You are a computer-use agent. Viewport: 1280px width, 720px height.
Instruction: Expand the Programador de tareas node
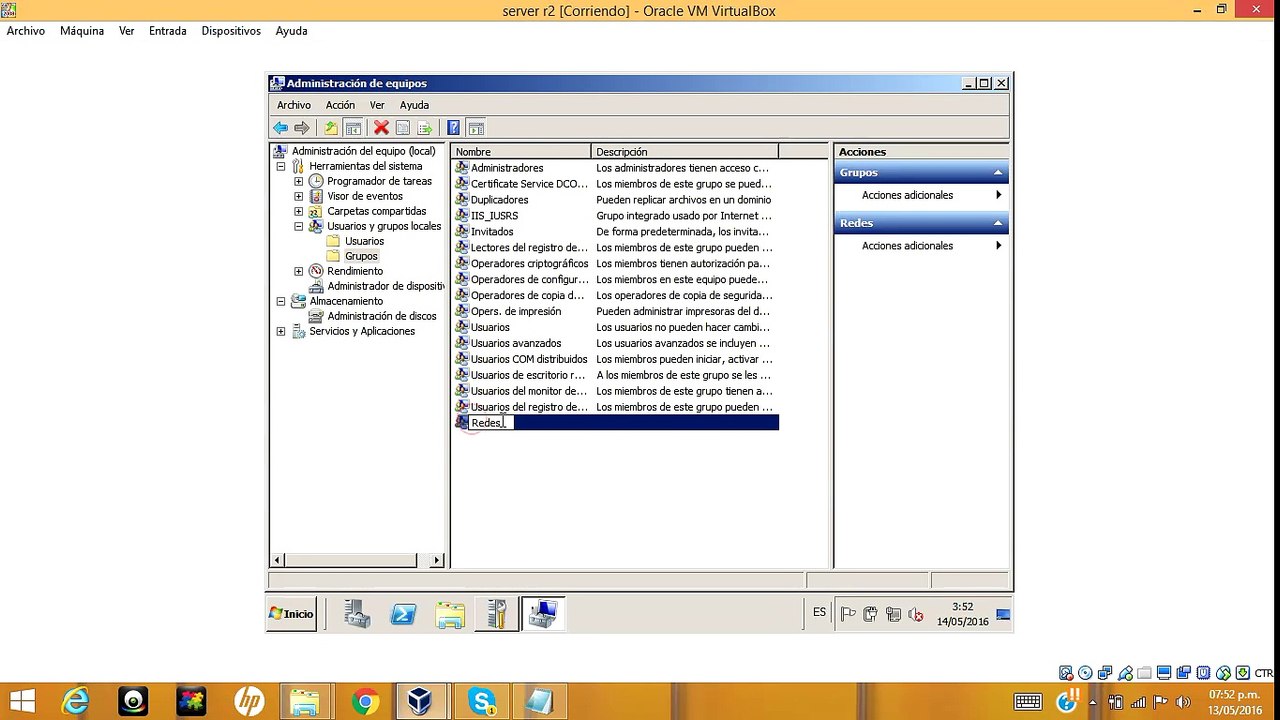pos(299,182)
